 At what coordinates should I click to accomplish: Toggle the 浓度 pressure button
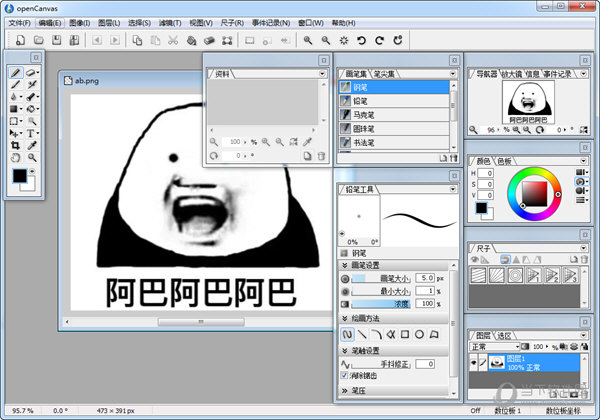coord(345,304)
